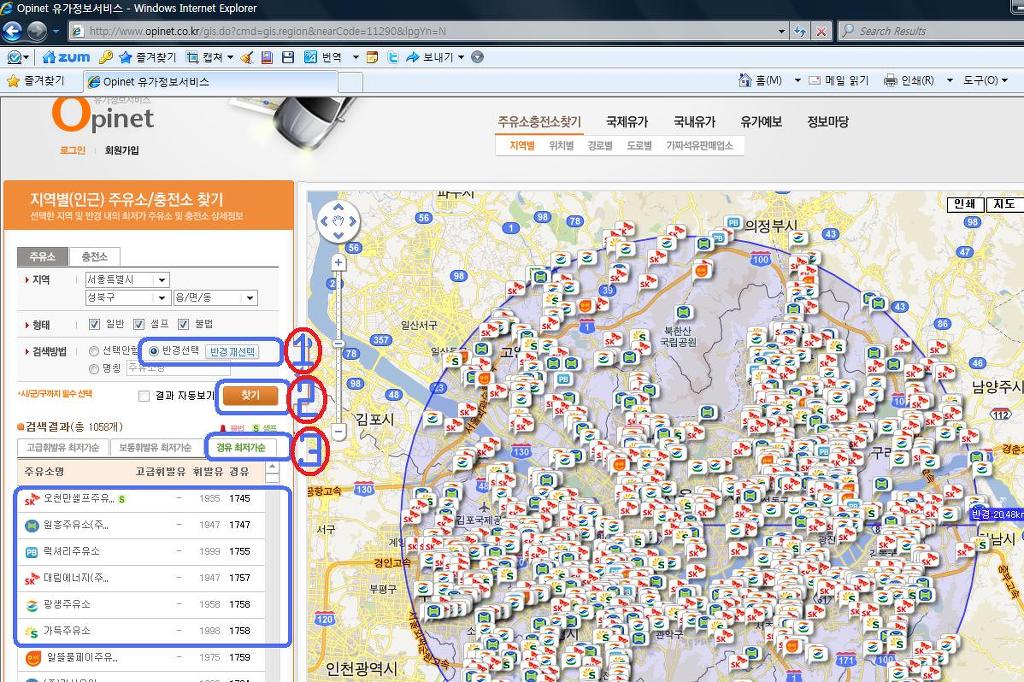Open the 보내기 dropdown arrow

tap(461, 57)
